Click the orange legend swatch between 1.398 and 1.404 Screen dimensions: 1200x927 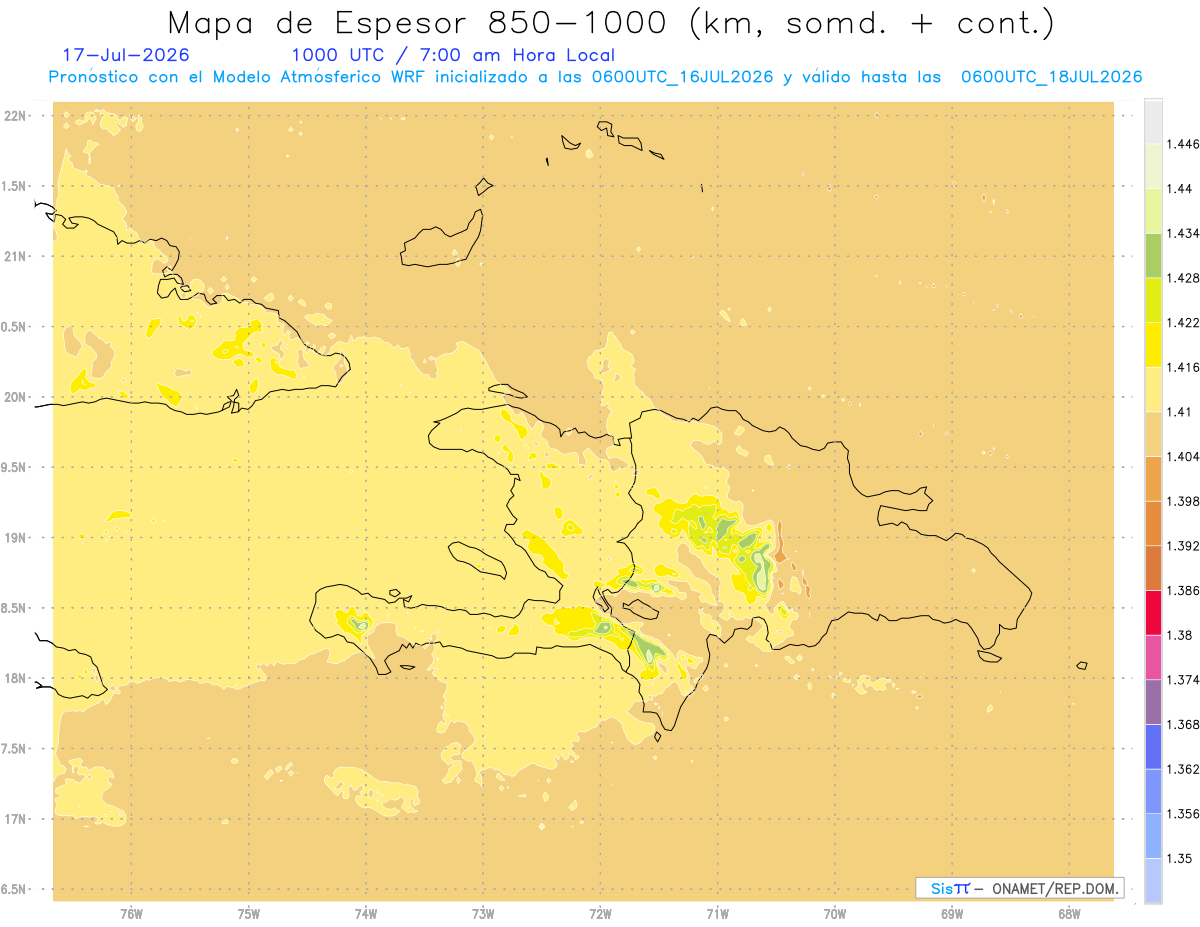[1153, 479]
